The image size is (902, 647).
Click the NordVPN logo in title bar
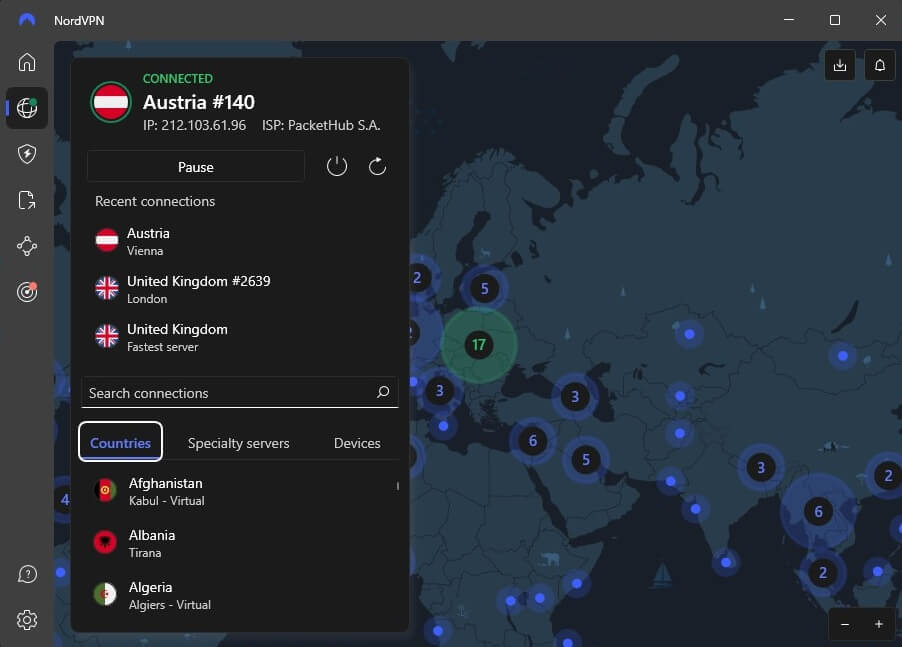click(26, 20)
